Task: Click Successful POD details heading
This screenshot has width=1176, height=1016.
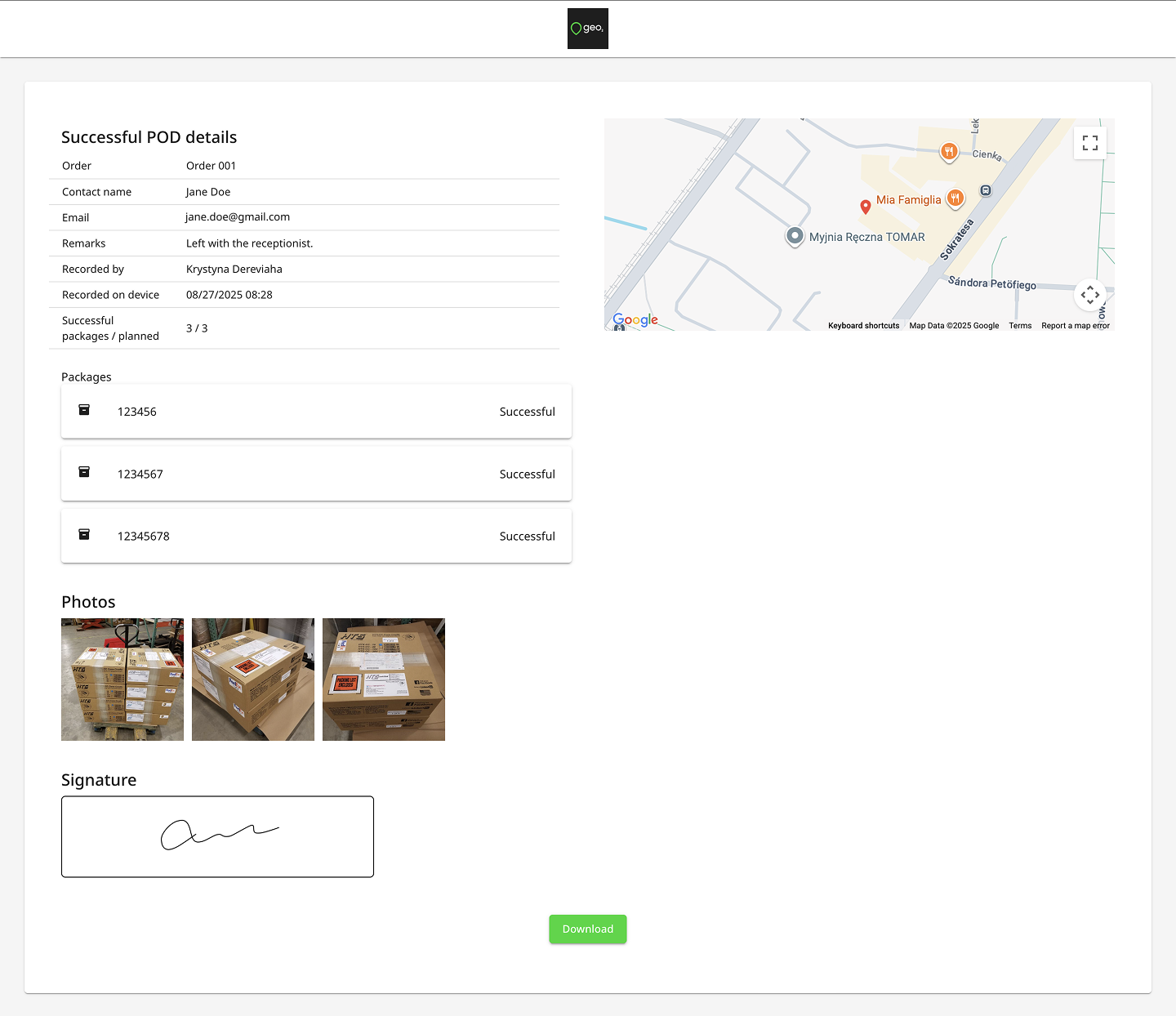Action: (149, 137)
